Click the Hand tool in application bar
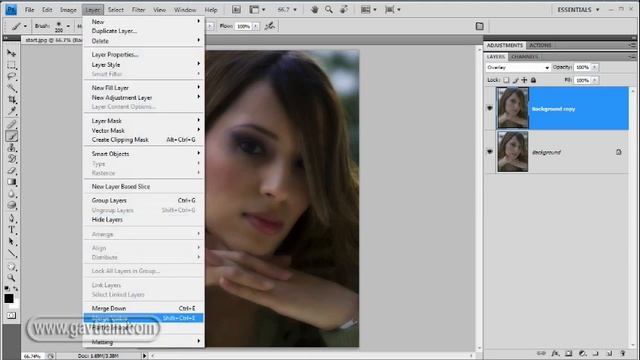Screen dimensions: 640x360 (314, 9)
